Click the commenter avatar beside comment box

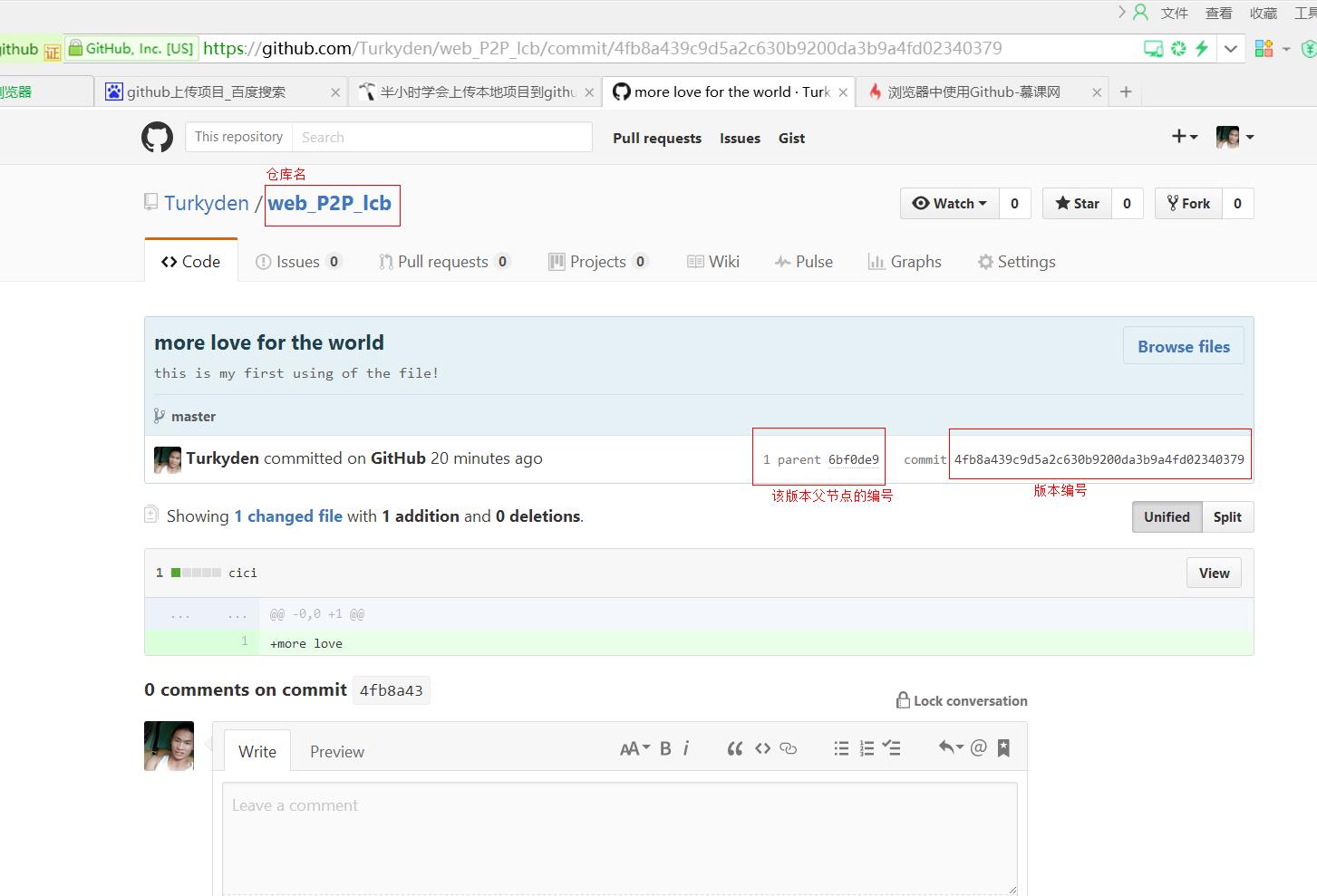coord(169,746)
